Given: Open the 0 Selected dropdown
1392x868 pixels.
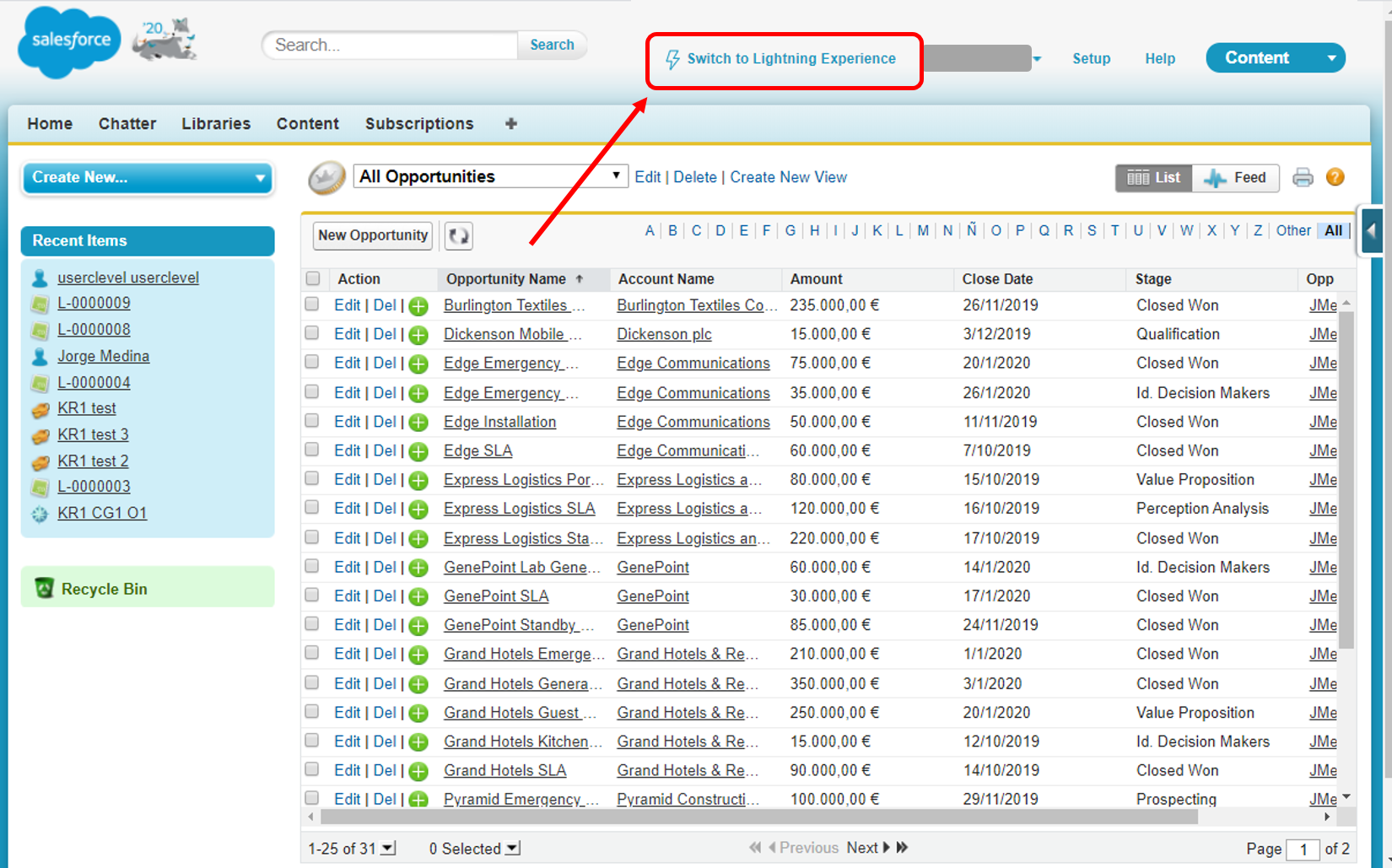Looking at the screenshot, I should (513, 848).
